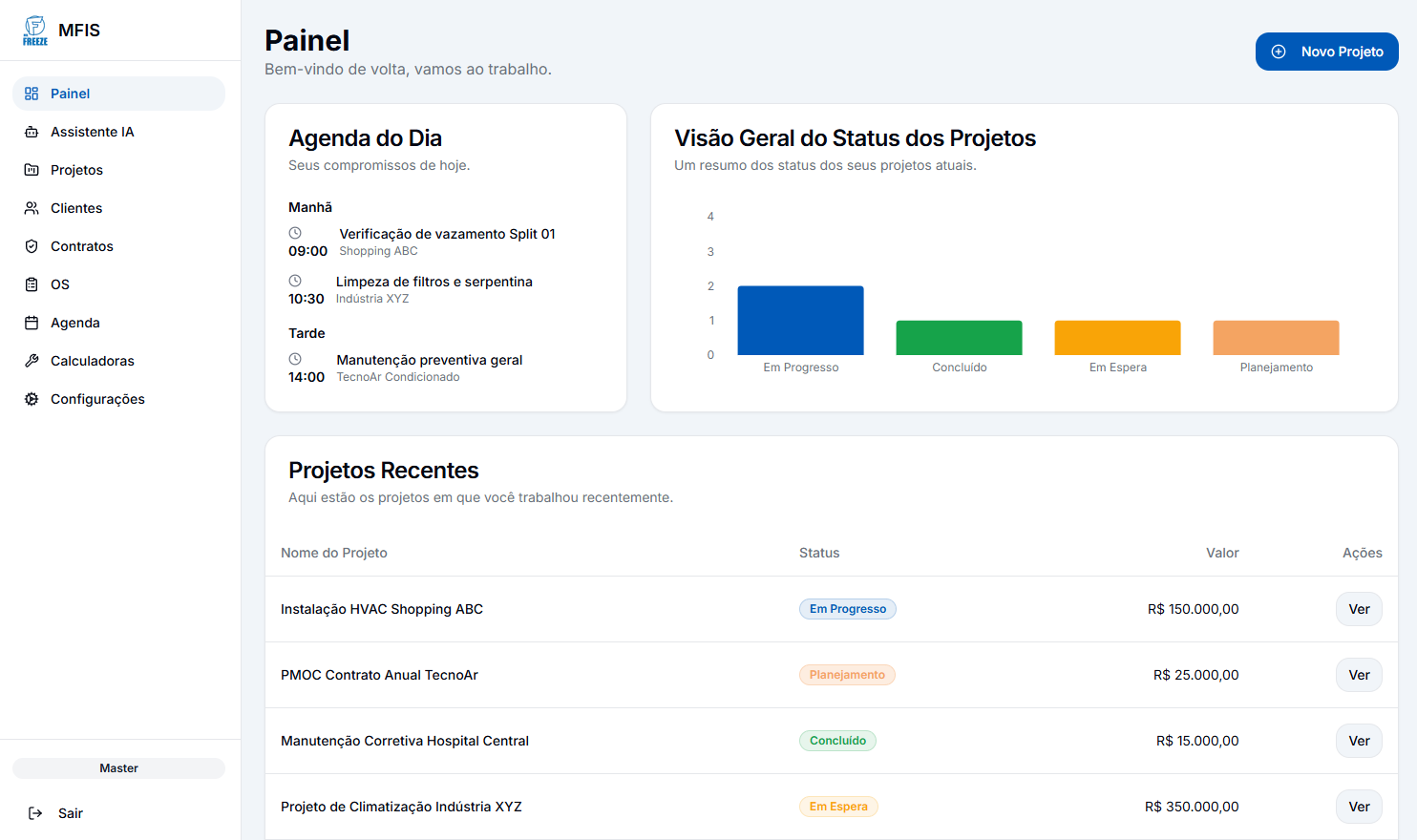This screenshot has width=1417, height=840.
Task: View the Instalação HVAC Shopping ABC project
Action: (x=1358, y=609)
